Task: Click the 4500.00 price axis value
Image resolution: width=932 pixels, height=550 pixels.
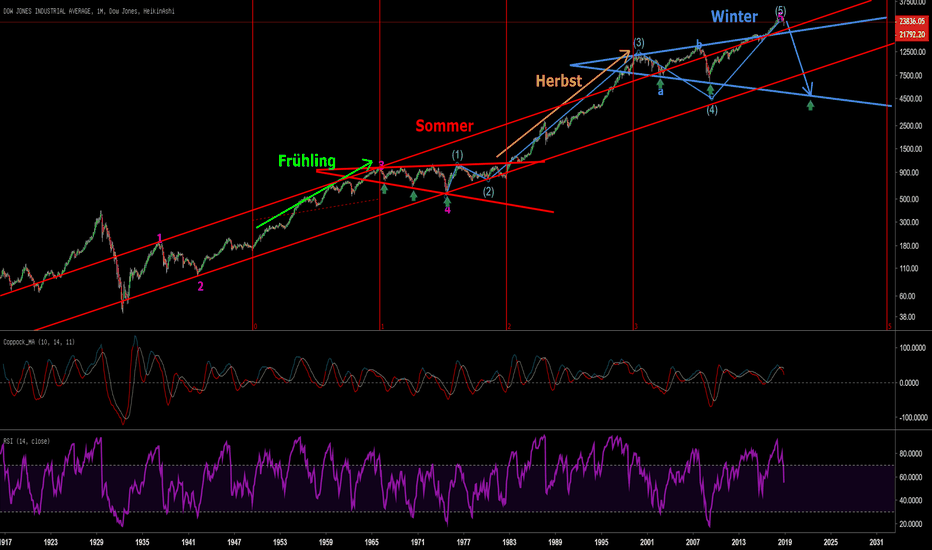Action: click(x=911, y=99)
